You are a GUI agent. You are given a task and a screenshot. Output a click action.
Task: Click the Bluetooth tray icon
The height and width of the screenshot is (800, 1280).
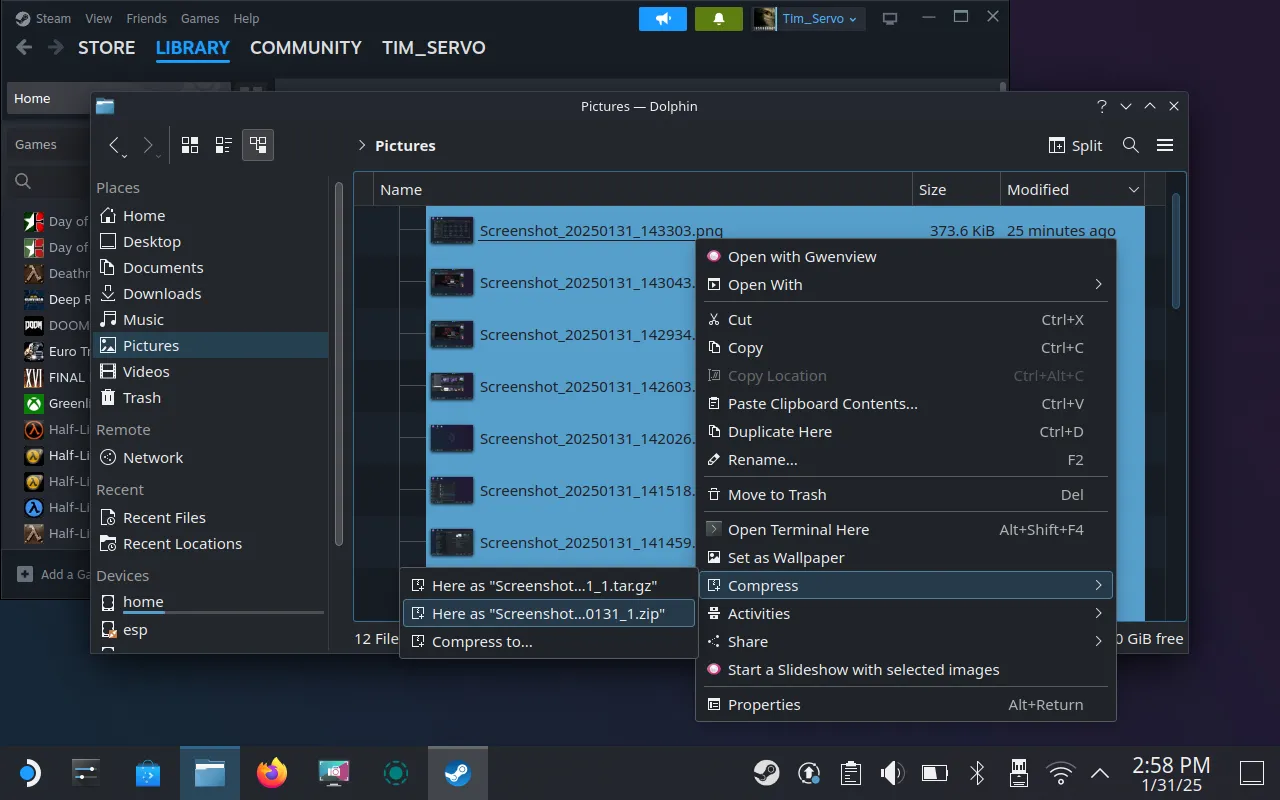tap(977, 773)
